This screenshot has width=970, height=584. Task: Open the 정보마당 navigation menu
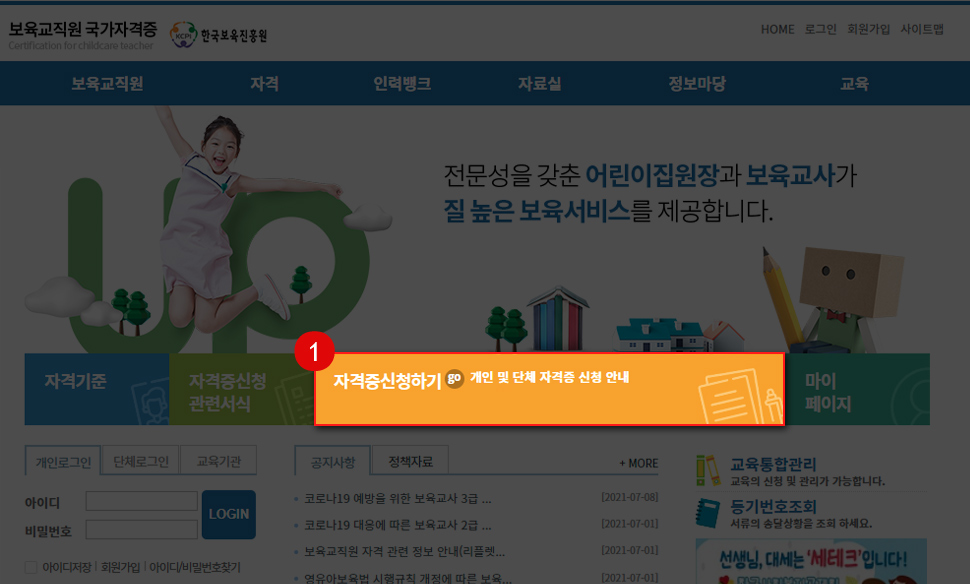click(699, 84)
